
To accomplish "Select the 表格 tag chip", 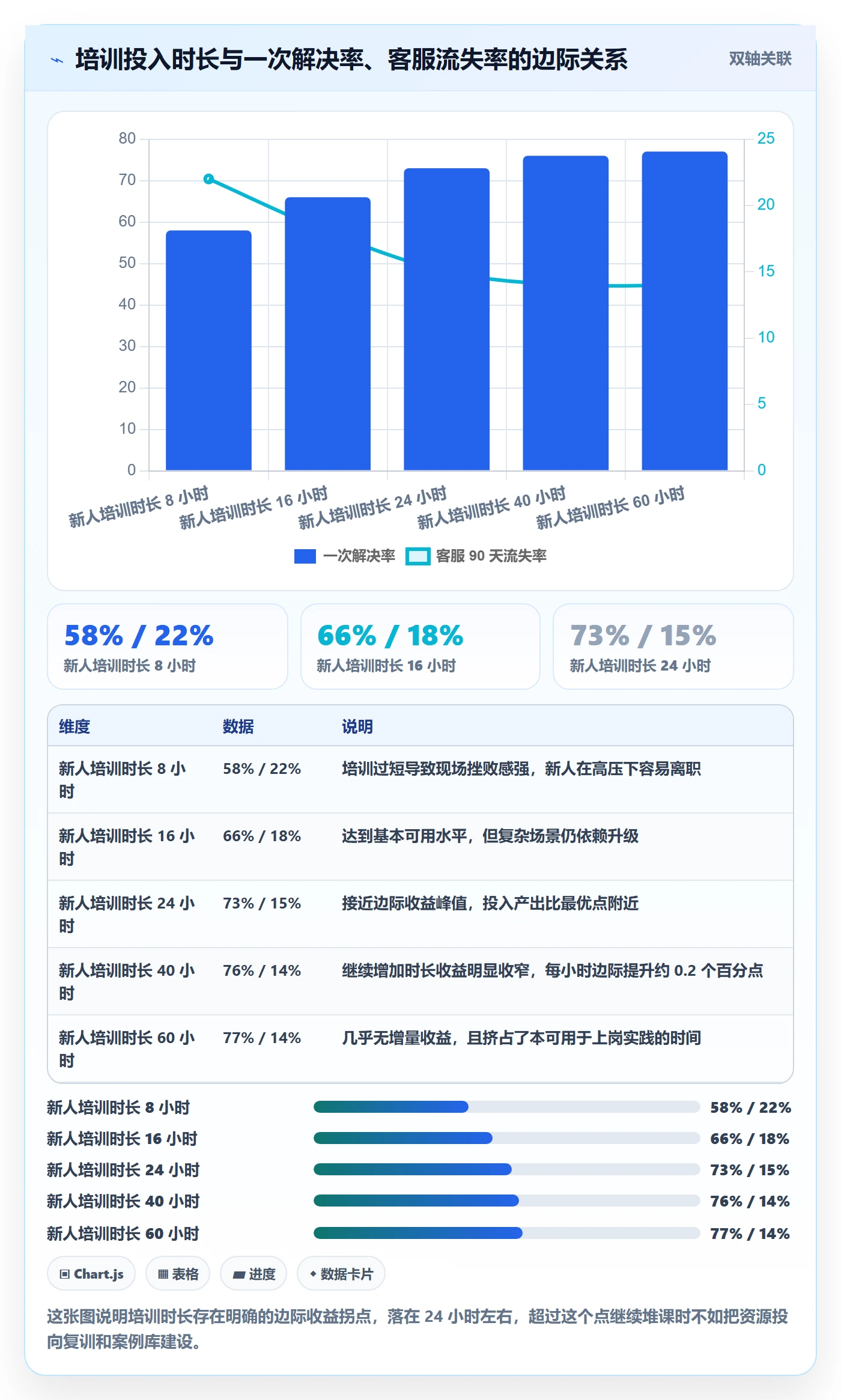I will (x=178, y=1274).
